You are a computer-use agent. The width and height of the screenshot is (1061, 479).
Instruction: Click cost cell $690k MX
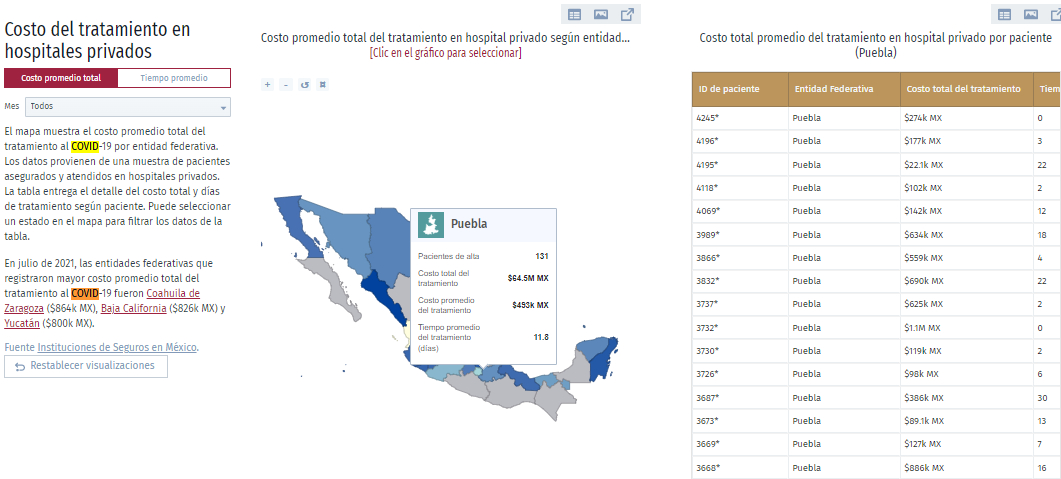click(966, 281)
